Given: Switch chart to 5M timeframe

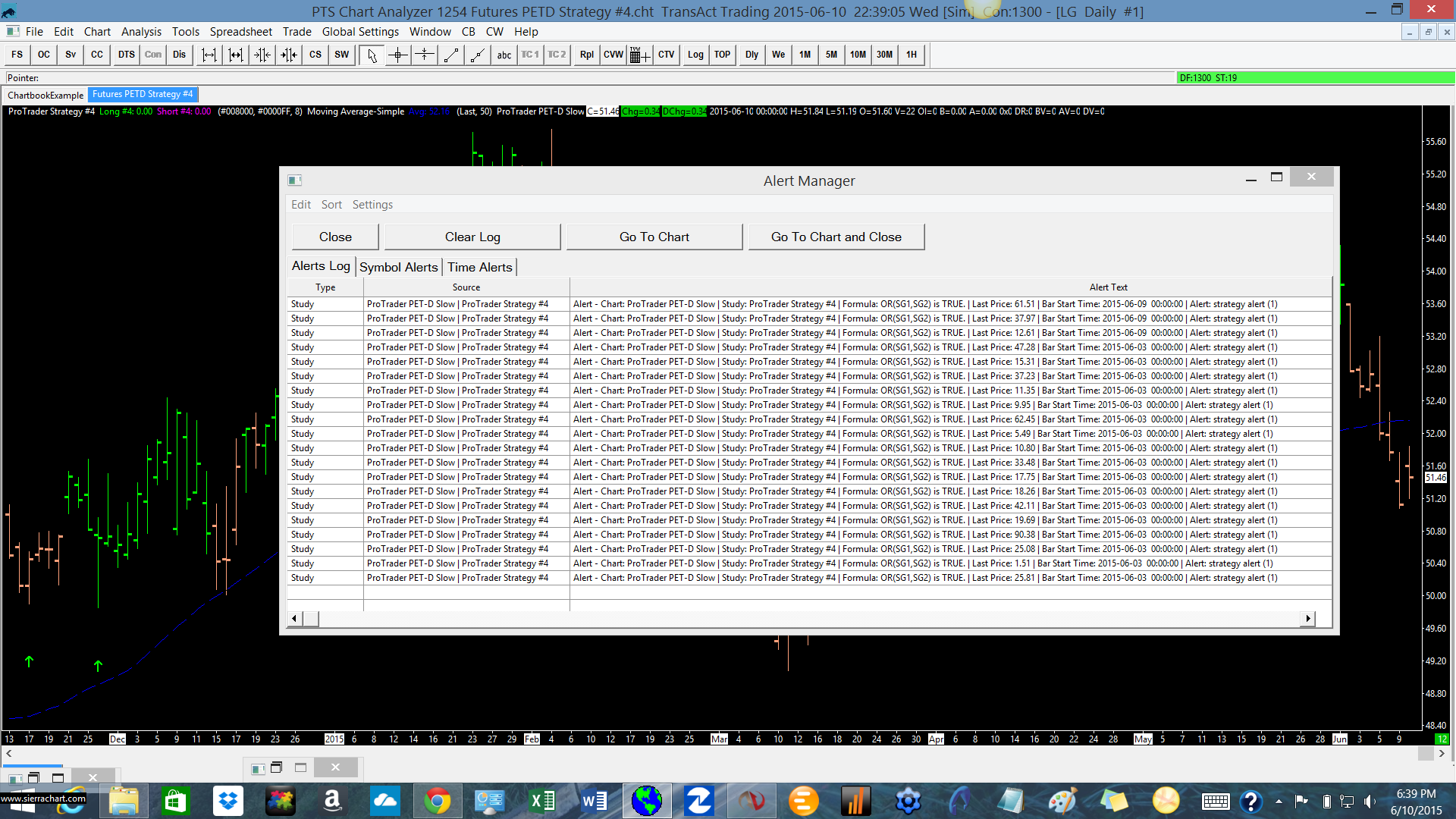Looking at the screenshot, I should (831, 55).
